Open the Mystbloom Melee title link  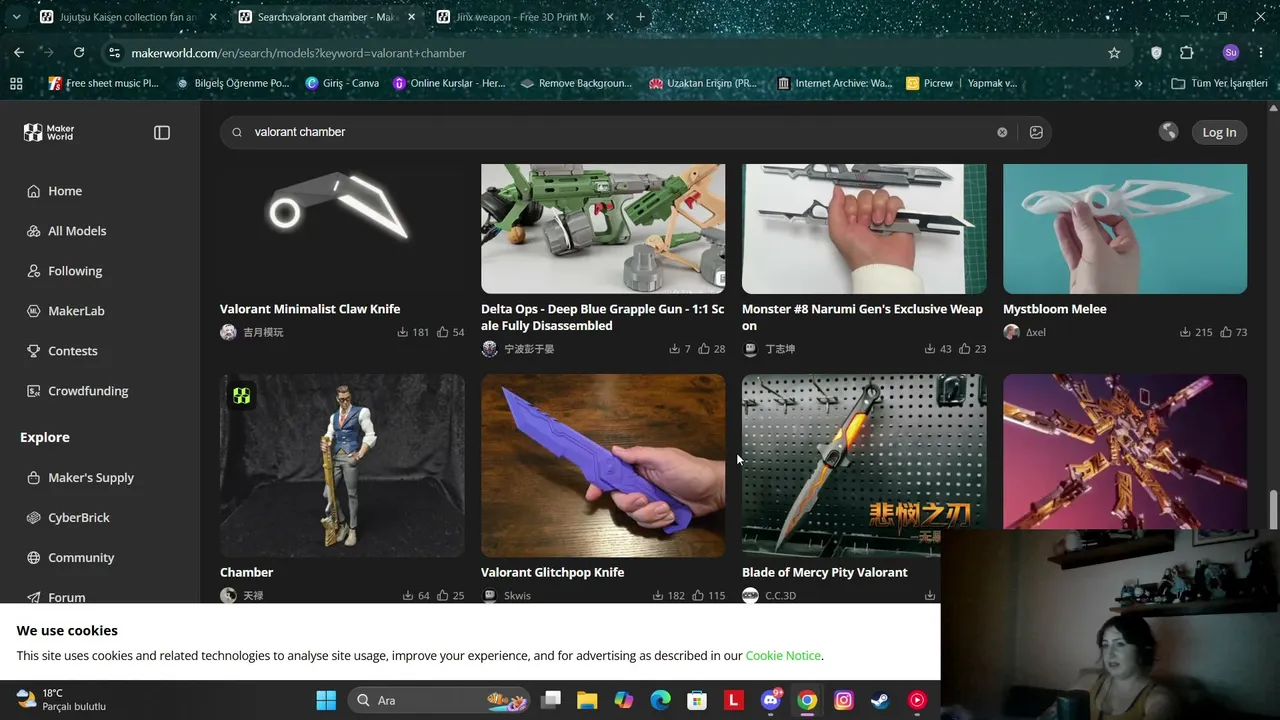click(x=1055, y=309)
